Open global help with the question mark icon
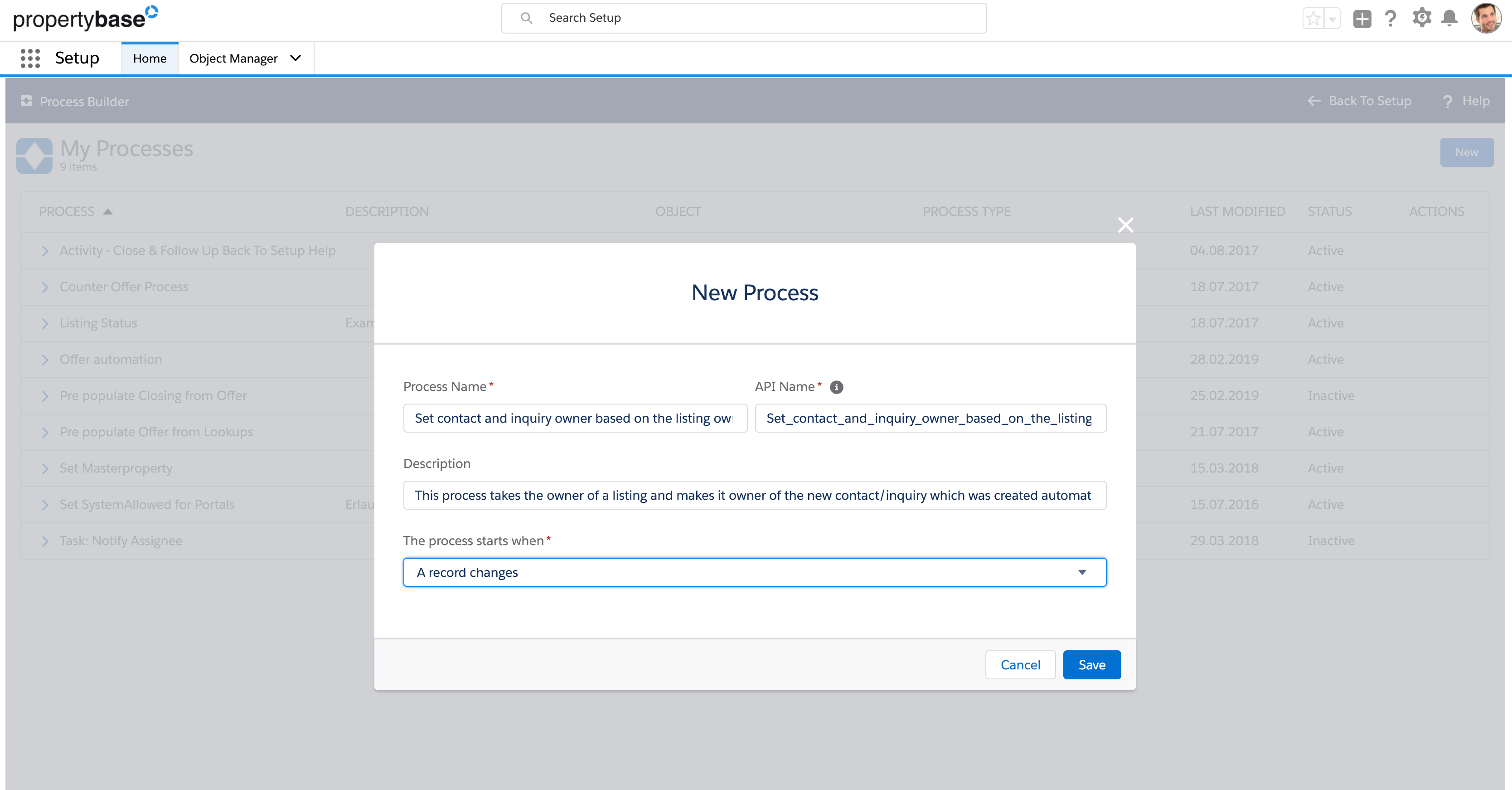This screenshot has width=1512, height=790. (1391, 18)
